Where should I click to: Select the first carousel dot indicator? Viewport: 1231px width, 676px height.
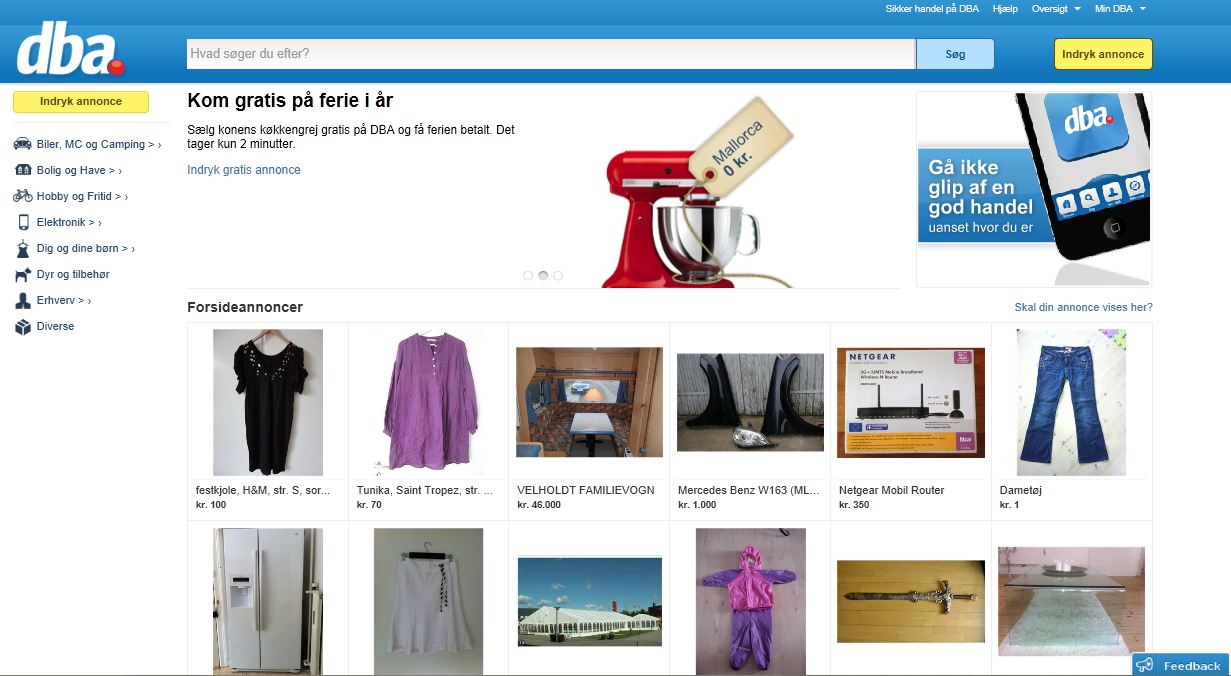click(x=528, y=275)
